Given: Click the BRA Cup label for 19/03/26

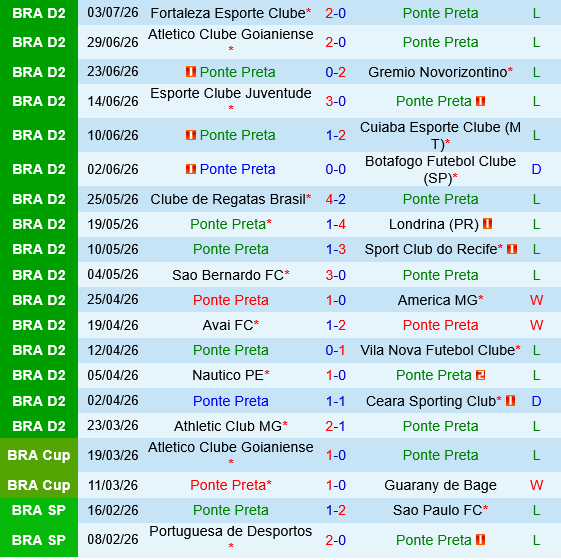Looking at the screenshot, I should [39, 455].
